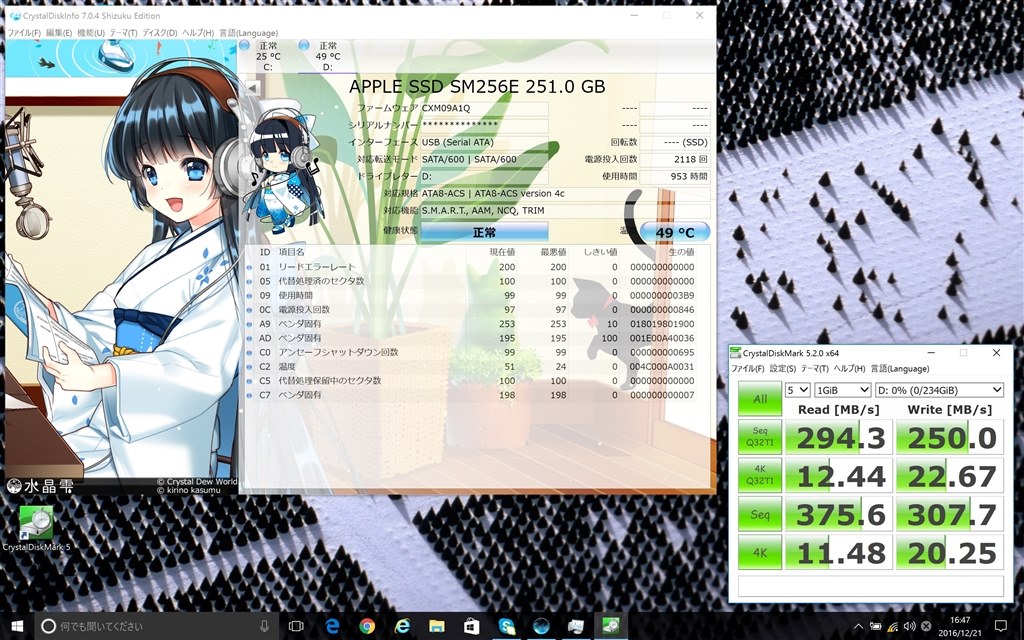This screenshot has width=1024, height=640.
Task: Click the Cortana search box
Action: click(x=157, y=626)
